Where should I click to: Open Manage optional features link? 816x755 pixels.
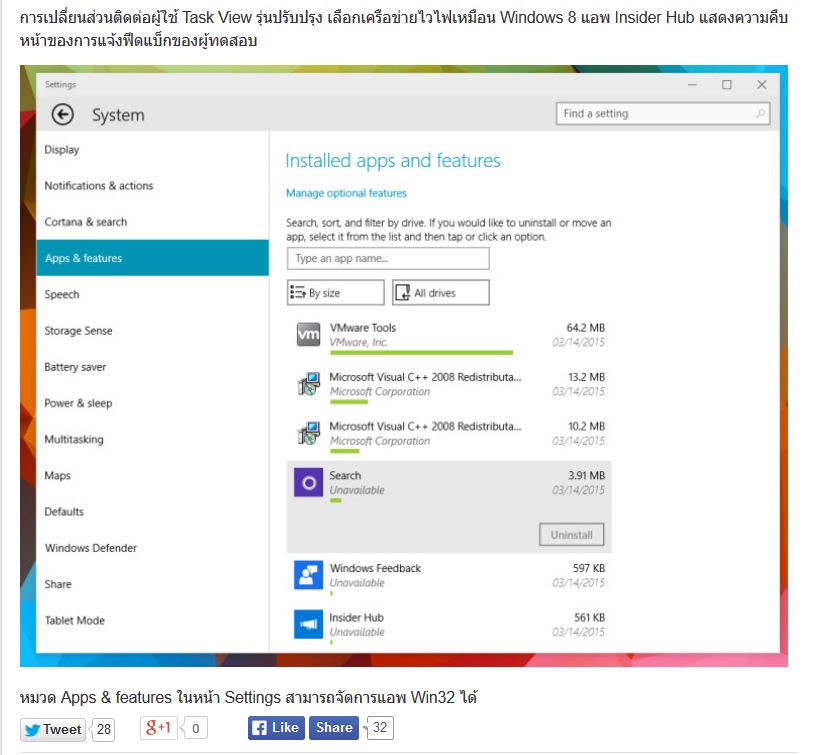pyautogui.click(x=346, y=193)
